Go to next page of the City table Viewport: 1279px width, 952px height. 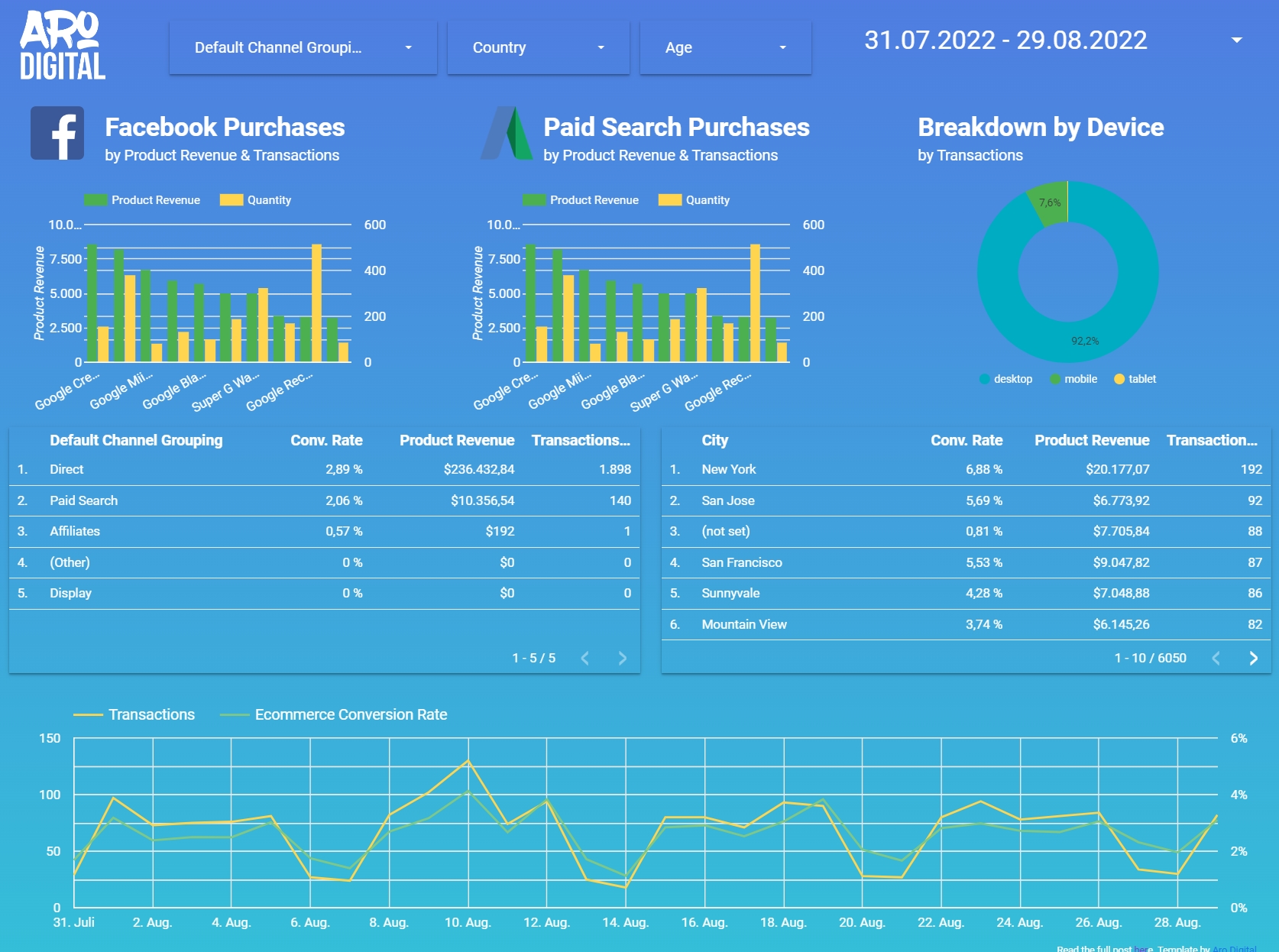coord(1254,656)
